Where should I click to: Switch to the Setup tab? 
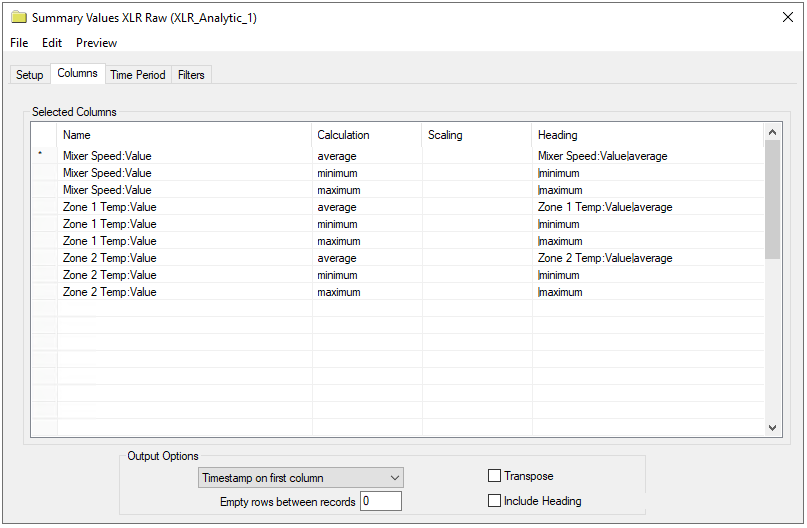[30, 75]
